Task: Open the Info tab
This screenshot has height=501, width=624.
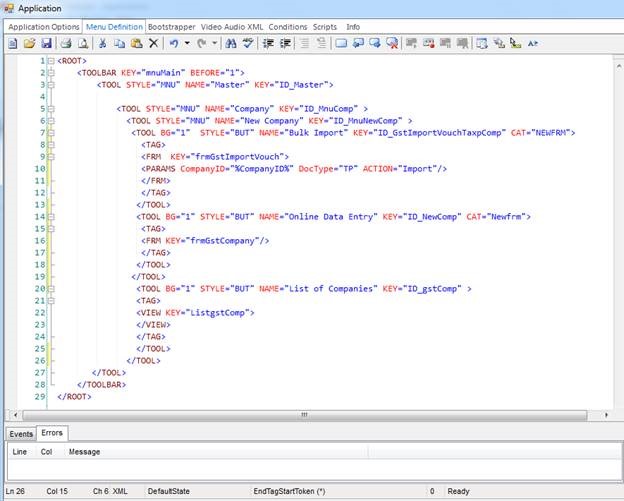Action: pyautogui.click(x=353, y=27)
